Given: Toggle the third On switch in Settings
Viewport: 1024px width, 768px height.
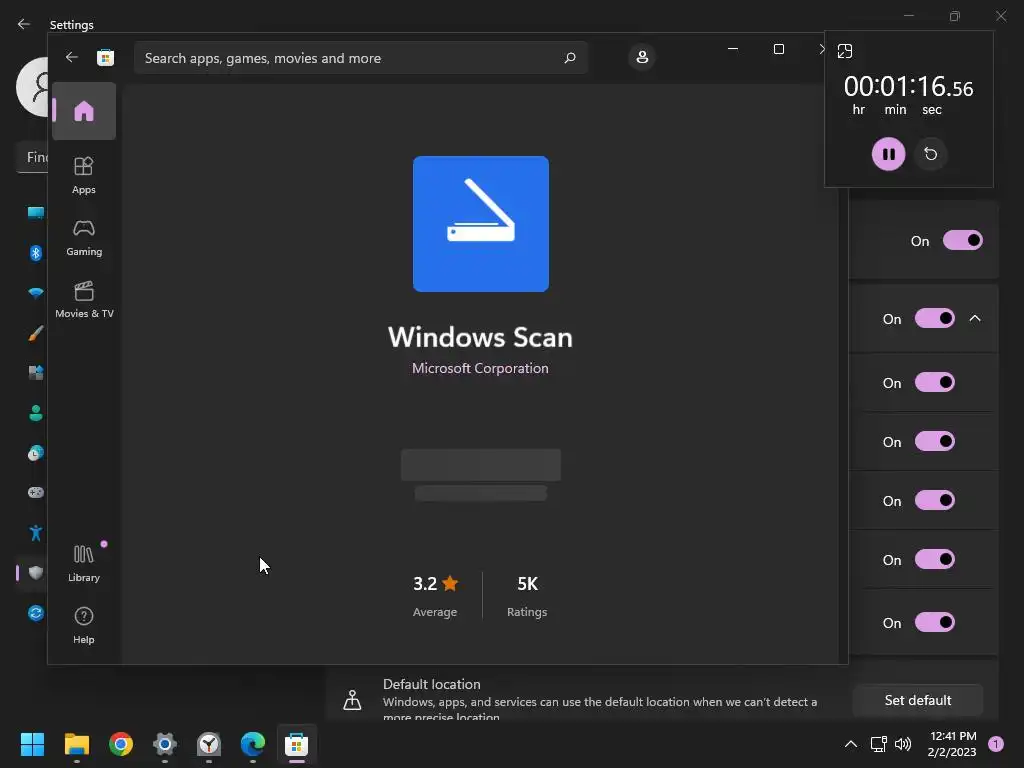Looking at the screenshot, I should pyautogui.click(x=935, y=383).
